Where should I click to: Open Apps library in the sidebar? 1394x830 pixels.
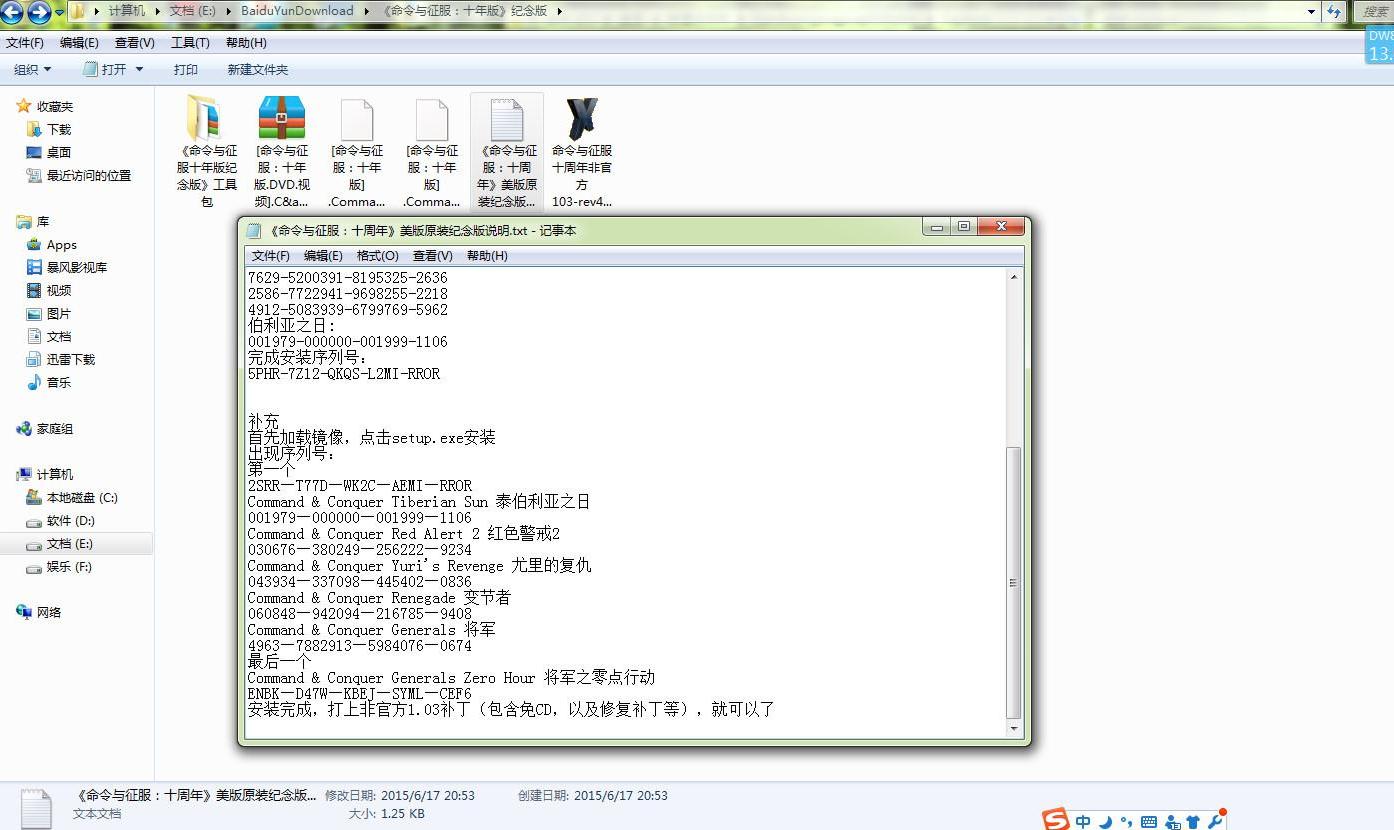point(52,244)
